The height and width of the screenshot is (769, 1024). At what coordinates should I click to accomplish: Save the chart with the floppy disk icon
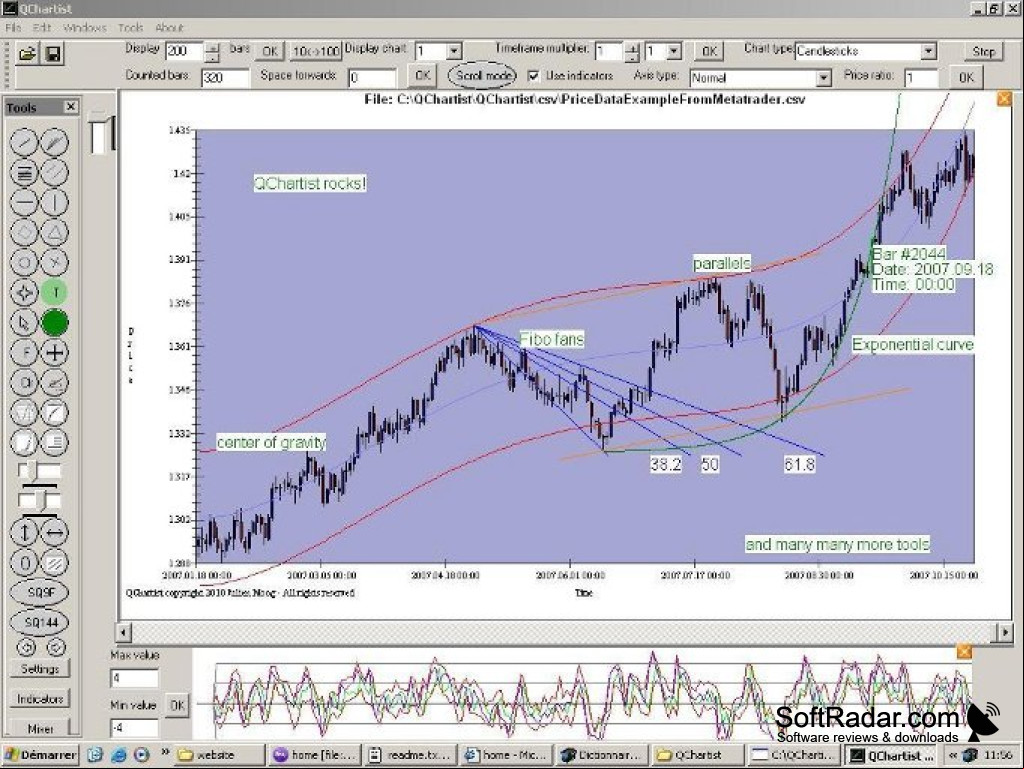[53, 54]
